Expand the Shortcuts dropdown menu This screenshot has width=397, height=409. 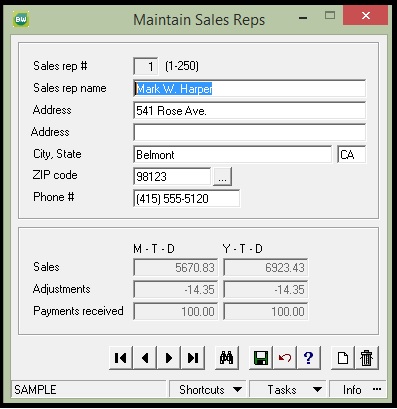[x=208, y=389]
